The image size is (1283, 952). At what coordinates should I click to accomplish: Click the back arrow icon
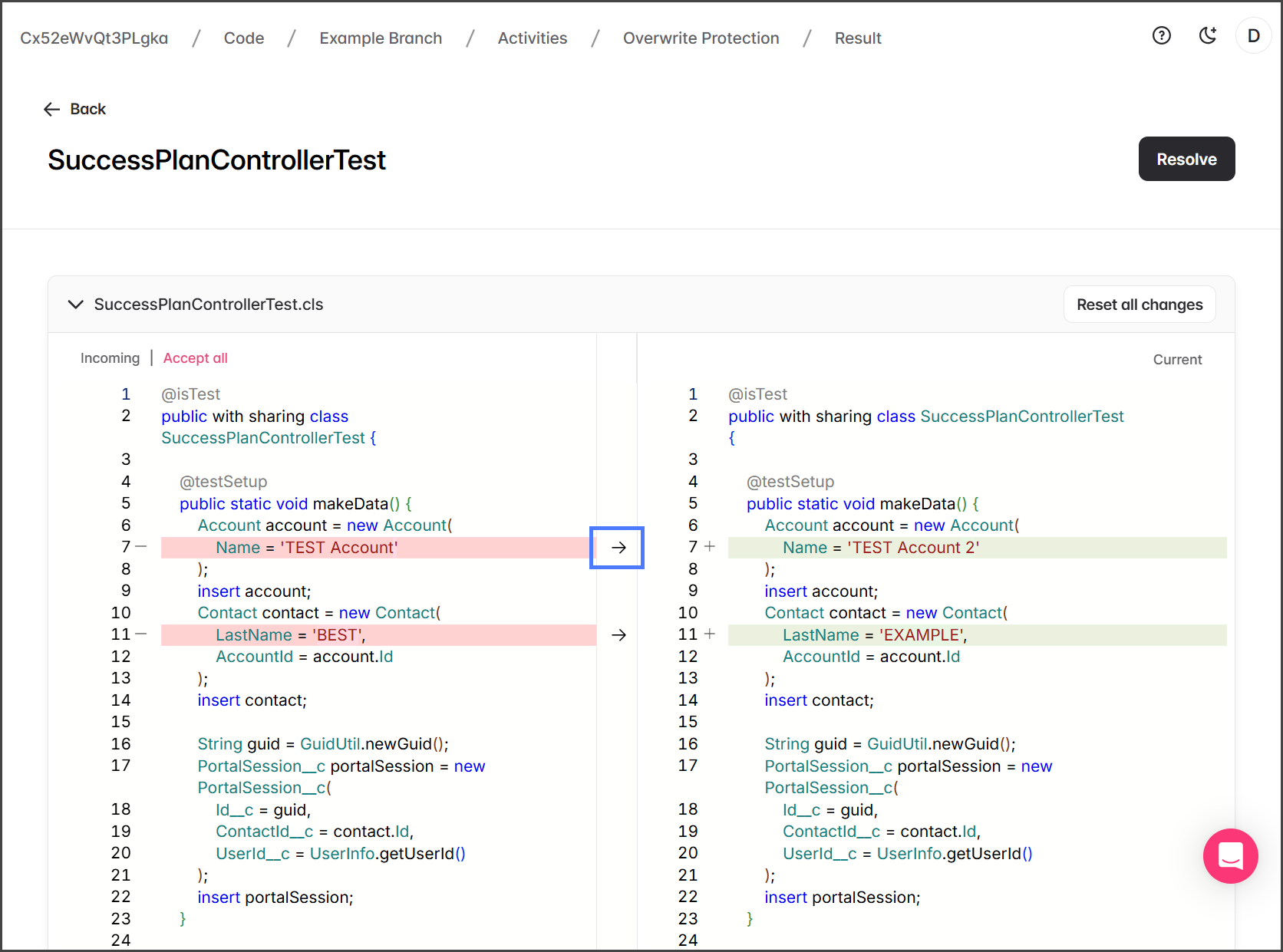[x=52, y=110]
